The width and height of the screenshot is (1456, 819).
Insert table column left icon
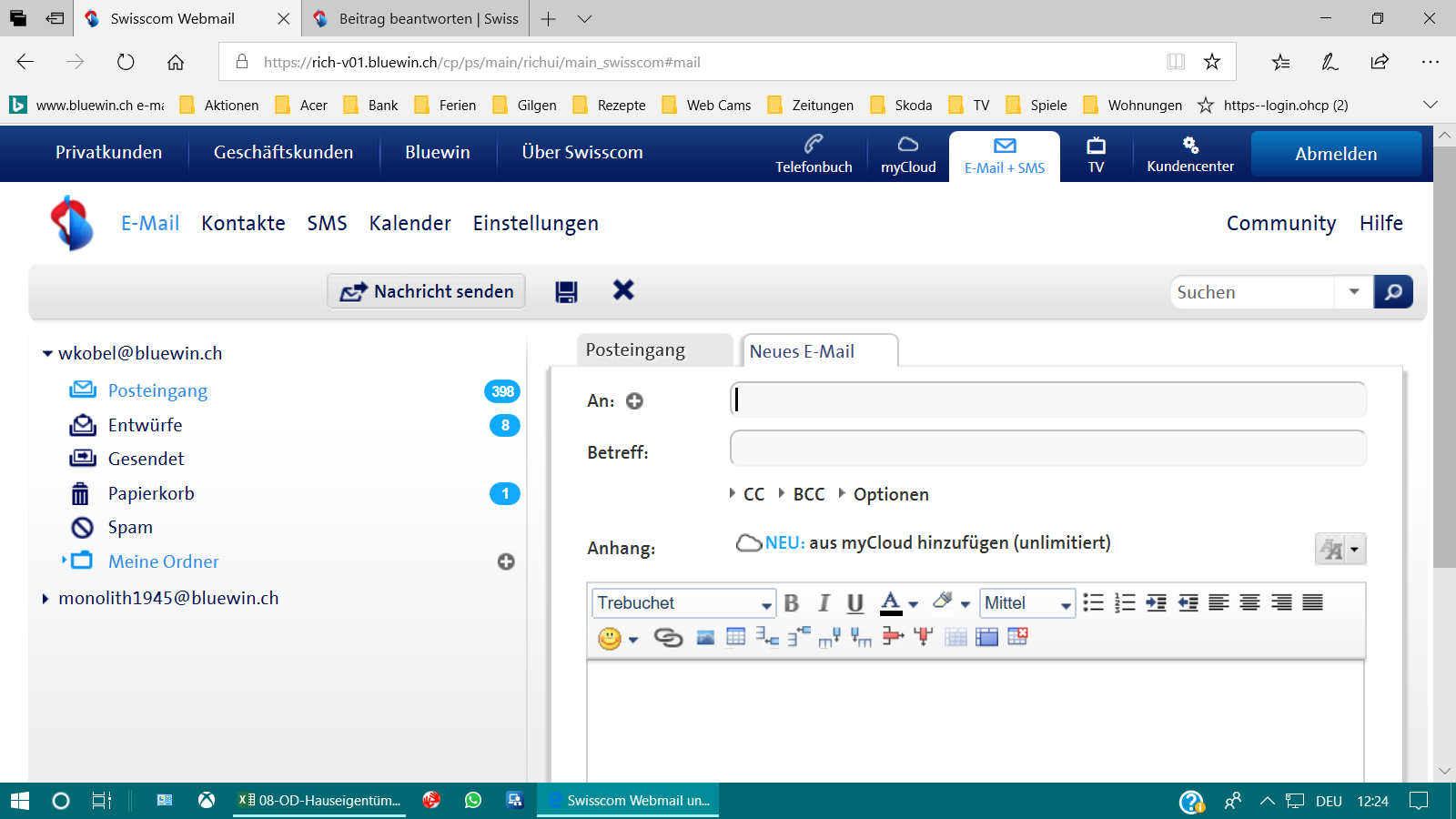(x=861, y=637)
